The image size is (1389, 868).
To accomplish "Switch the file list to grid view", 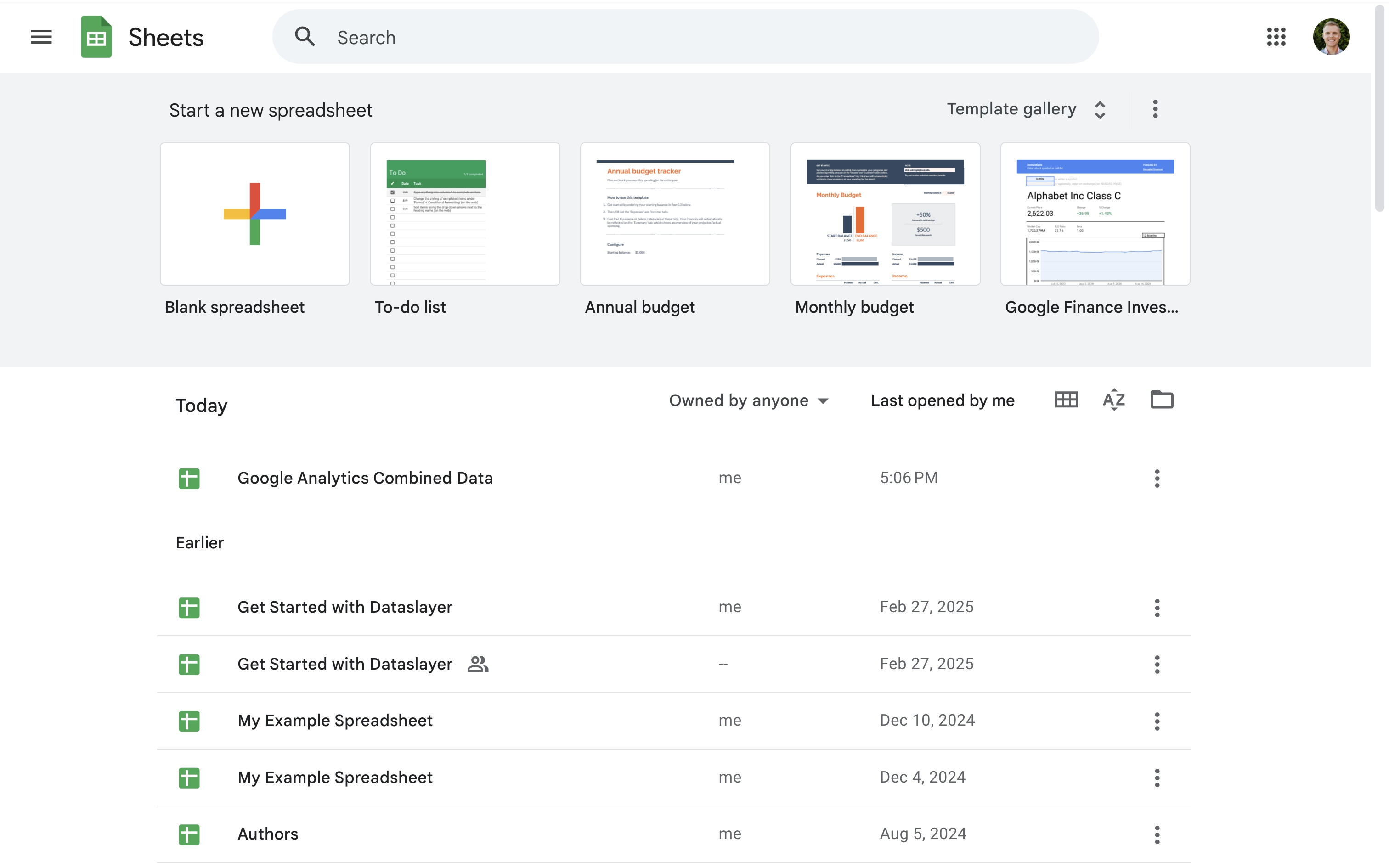I will (1065, 400).
